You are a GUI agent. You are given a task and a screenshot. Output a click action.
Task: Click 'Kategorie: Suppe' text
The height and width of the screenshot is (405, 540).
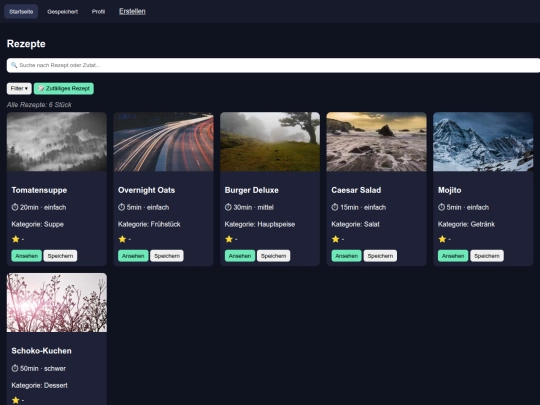coord(38,224)
